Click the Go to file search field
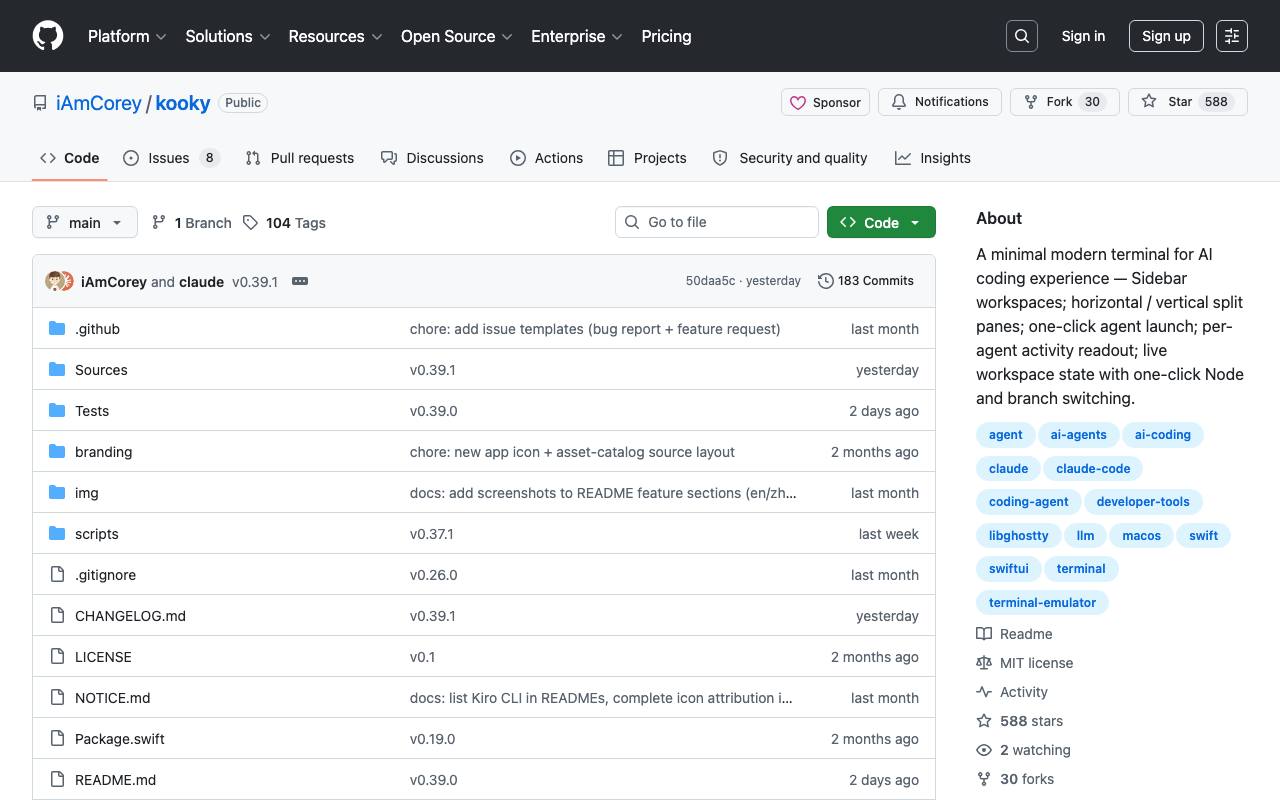Viewport: 1280px width, 800px height. [x=717, y=222]
